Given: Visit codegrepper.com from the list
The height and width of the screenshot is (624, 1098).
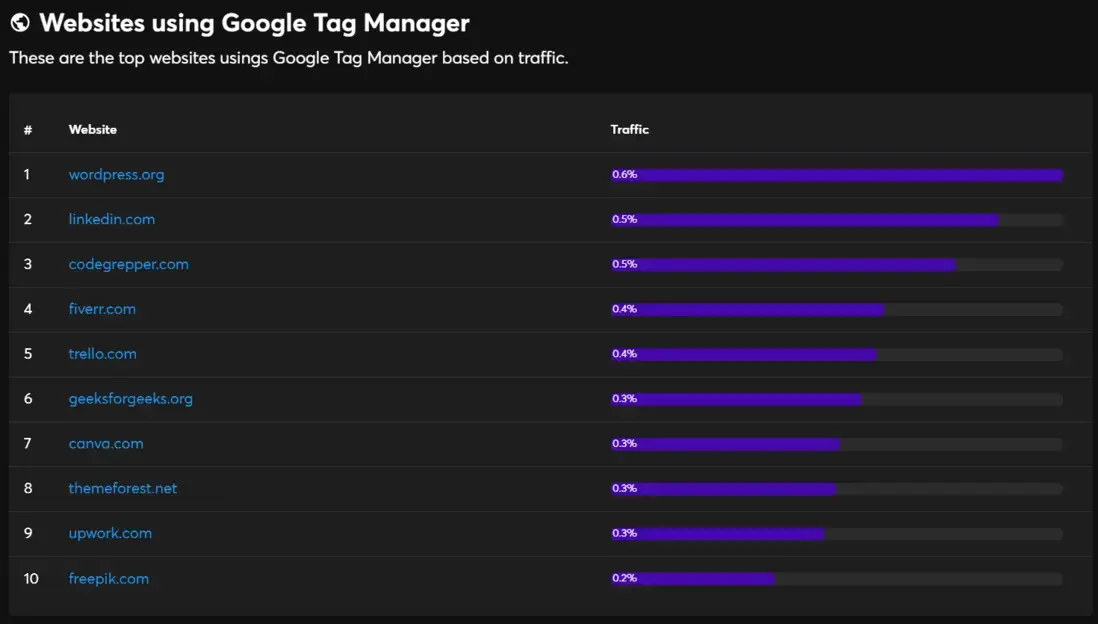Looking at the screenshot, I should 128,264.
